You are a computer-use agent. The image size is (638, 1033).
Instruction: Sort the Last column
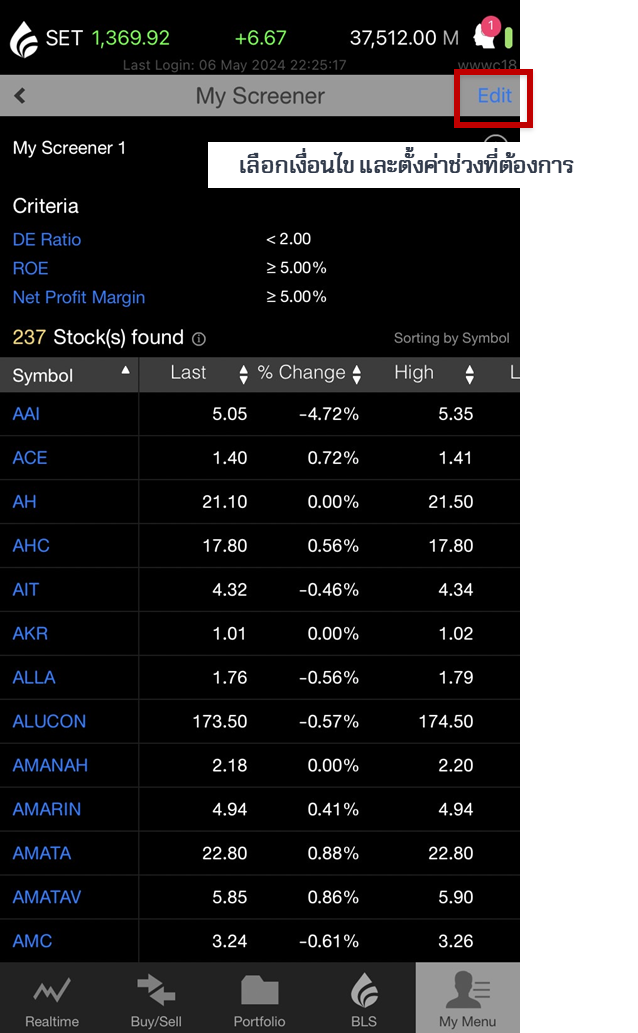243,375
